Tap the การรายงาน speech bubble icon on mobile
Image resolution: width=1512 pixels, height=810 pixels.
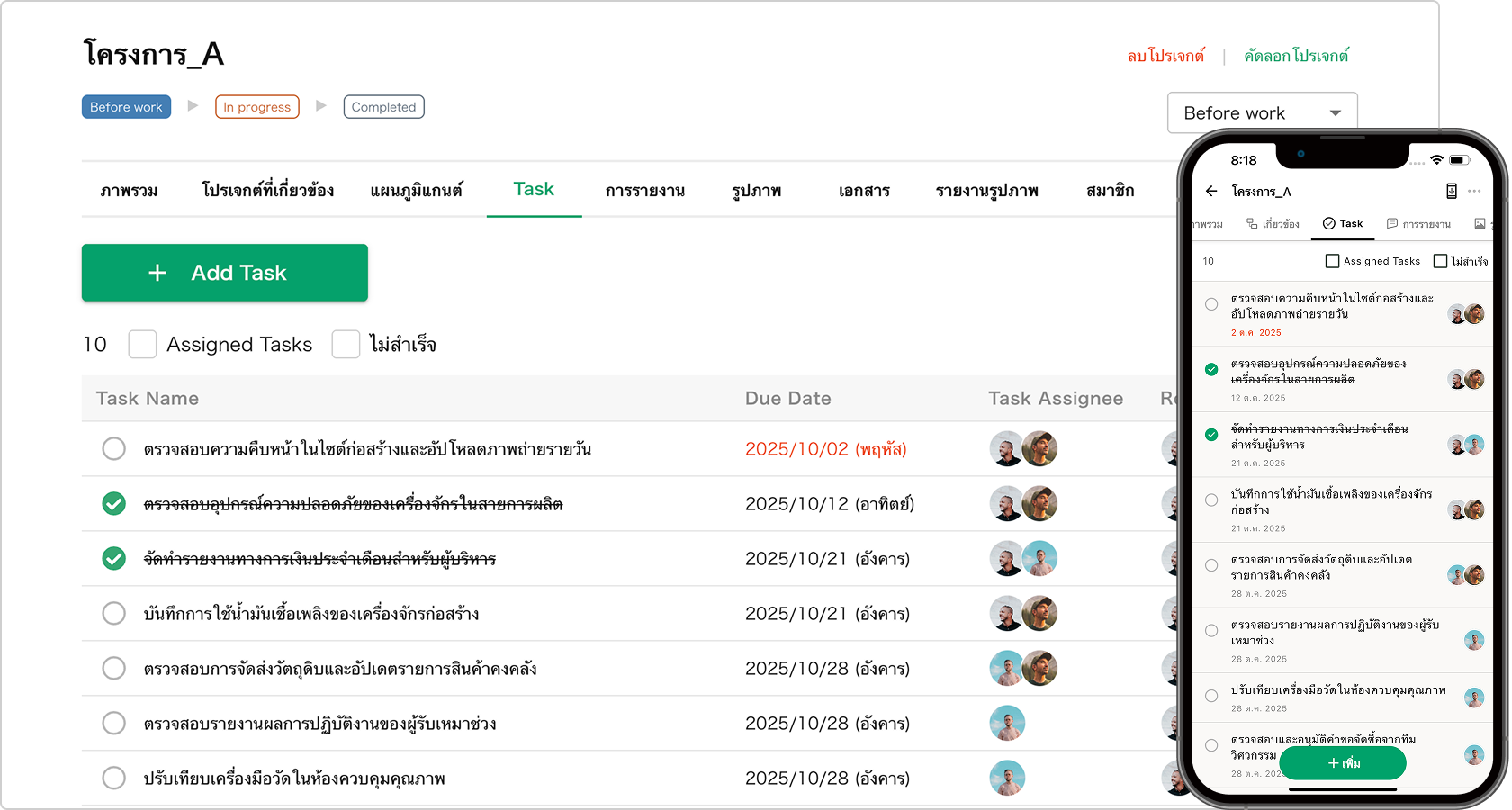click(1392, 223)
